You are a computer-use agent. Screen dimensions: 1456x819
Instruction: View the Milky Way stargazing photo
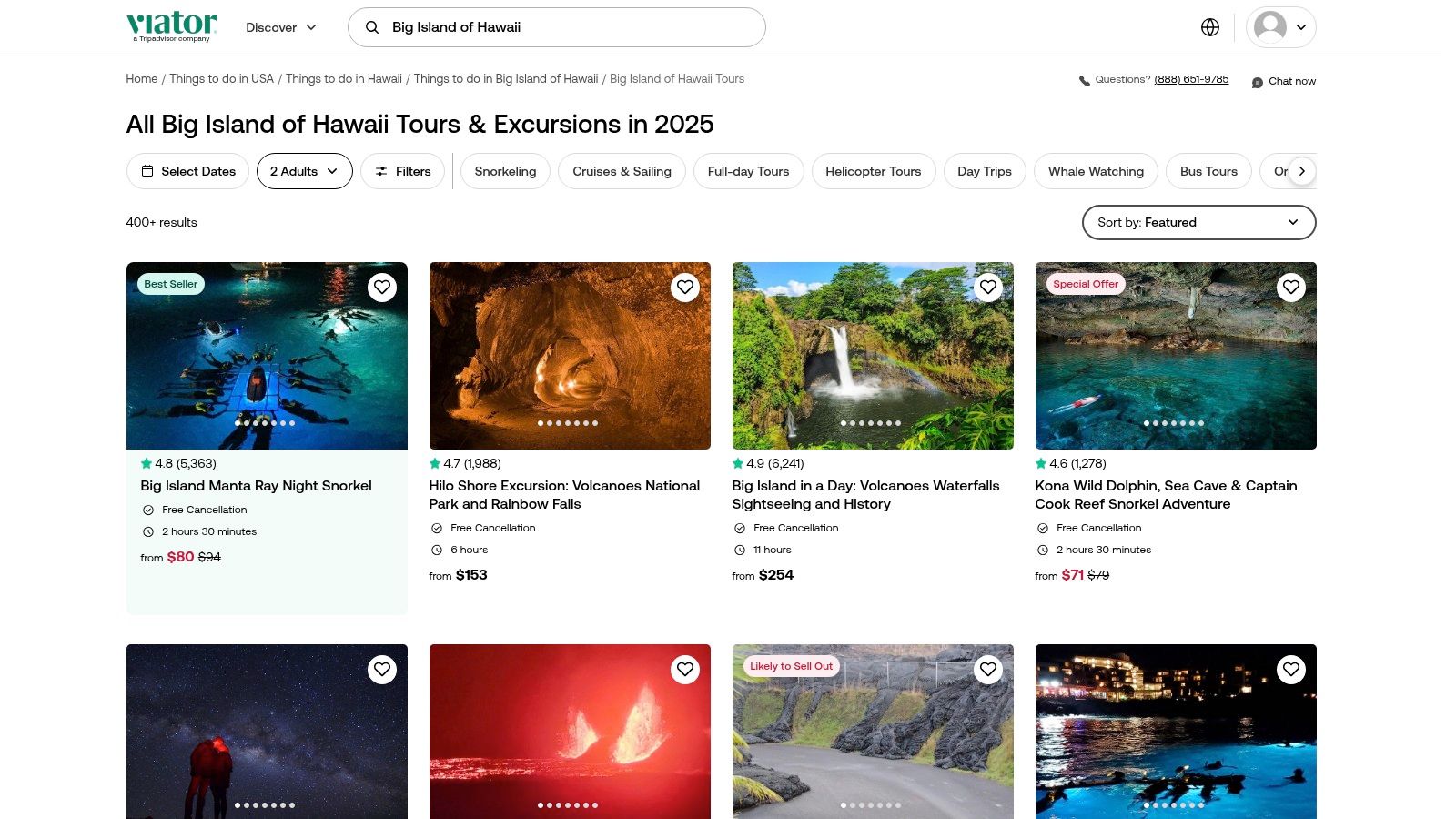(x=267, y=732)
